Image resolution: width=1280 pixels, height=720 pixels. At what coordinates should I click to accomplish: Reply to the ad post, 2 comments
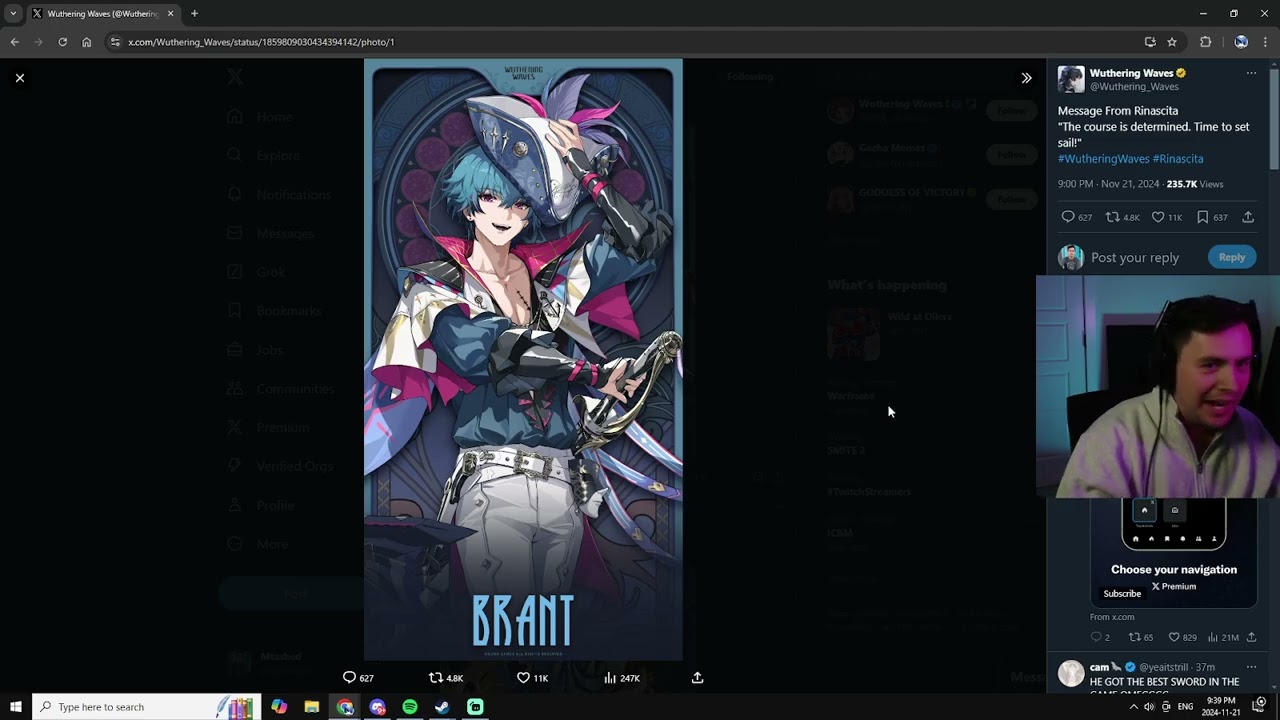[x=1100, y=637]
